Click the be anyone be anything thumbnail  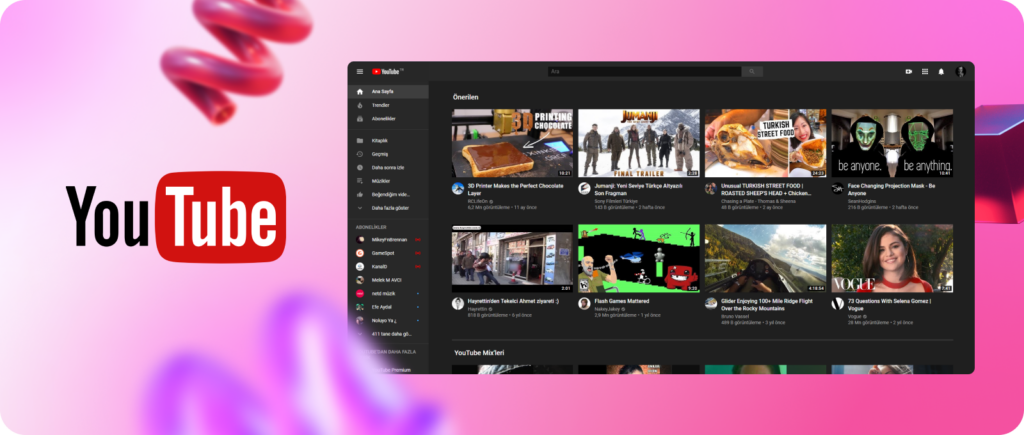coord(892,143)
